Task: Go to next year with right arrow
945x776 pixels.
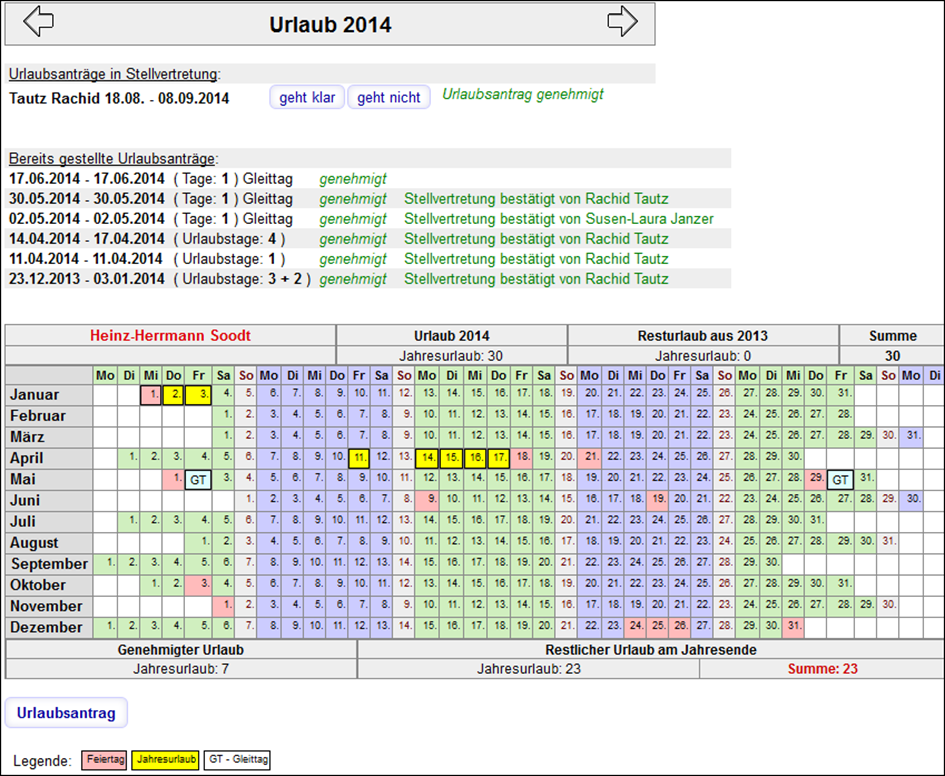Action: click(x=622, y=22)
